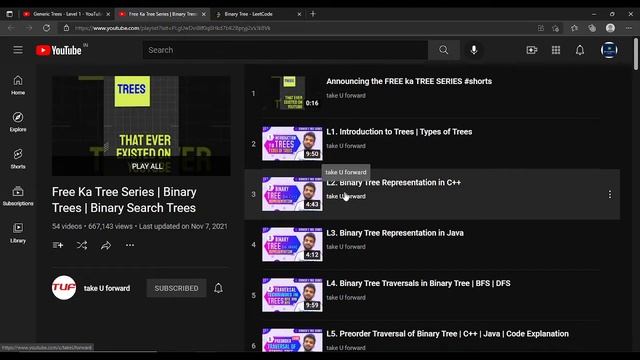The height and width of the screenshot is (360, 640).
Task: Click the SUBSCRIBED button
Action: pyautogui.click(x=176, y=288)
